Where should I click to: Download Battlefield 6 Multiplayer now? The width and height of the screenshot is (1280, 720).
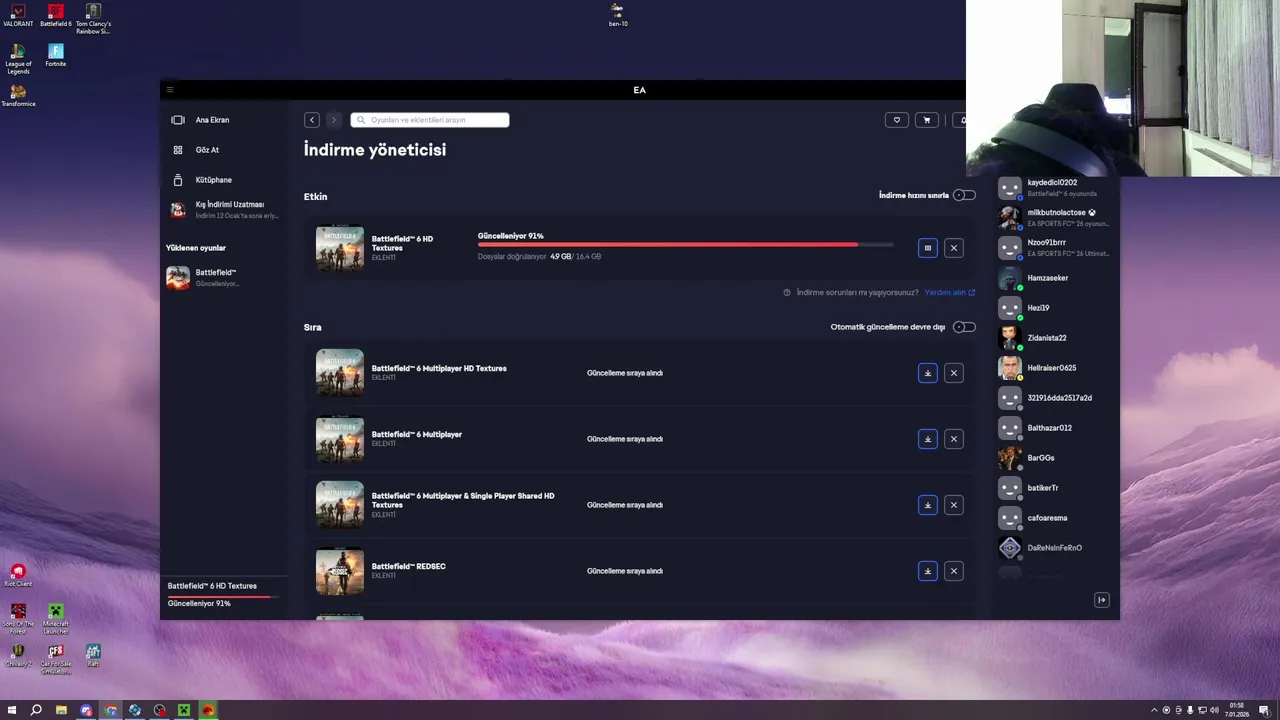coord(928,439)
